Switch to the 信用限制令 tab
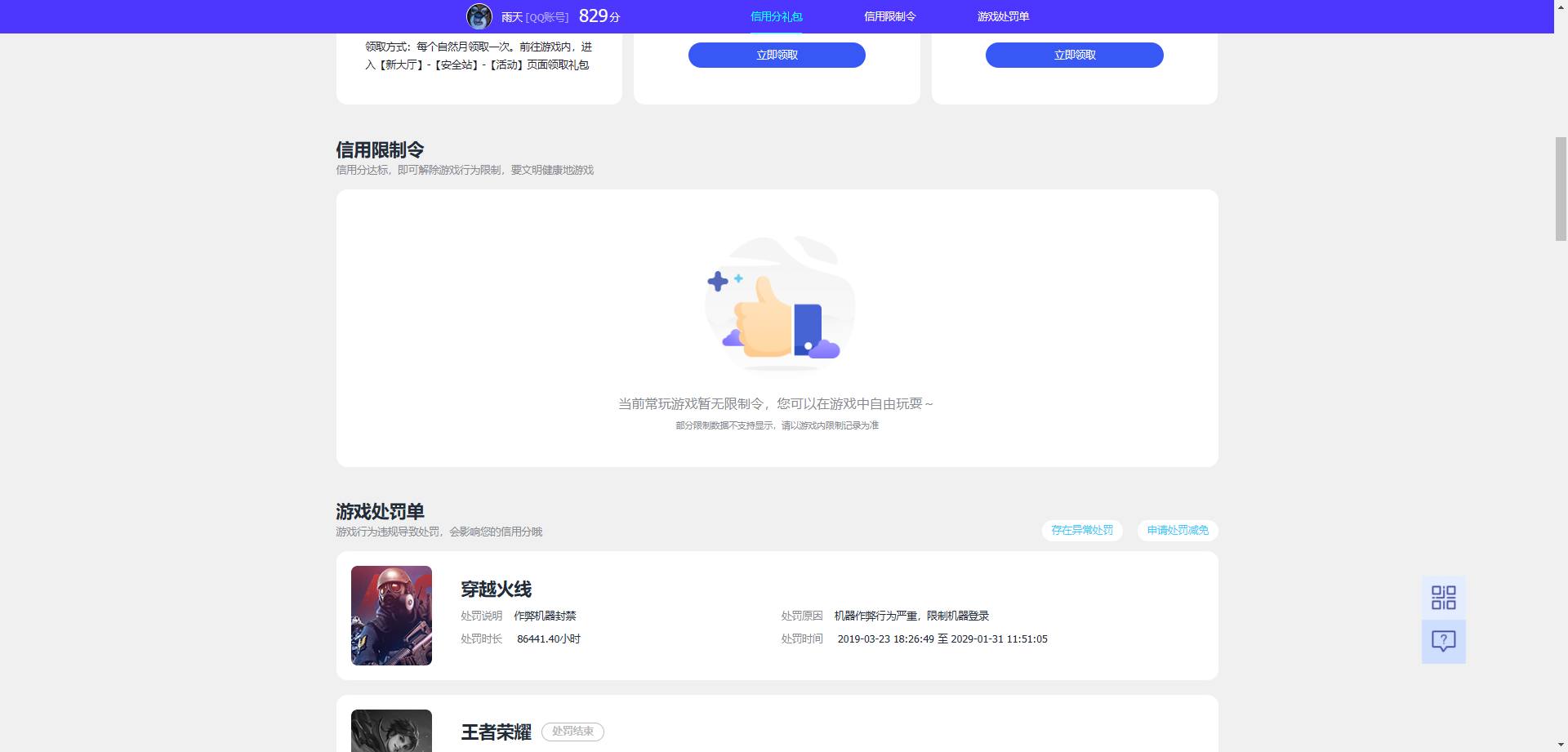 (x=889, y=16)
